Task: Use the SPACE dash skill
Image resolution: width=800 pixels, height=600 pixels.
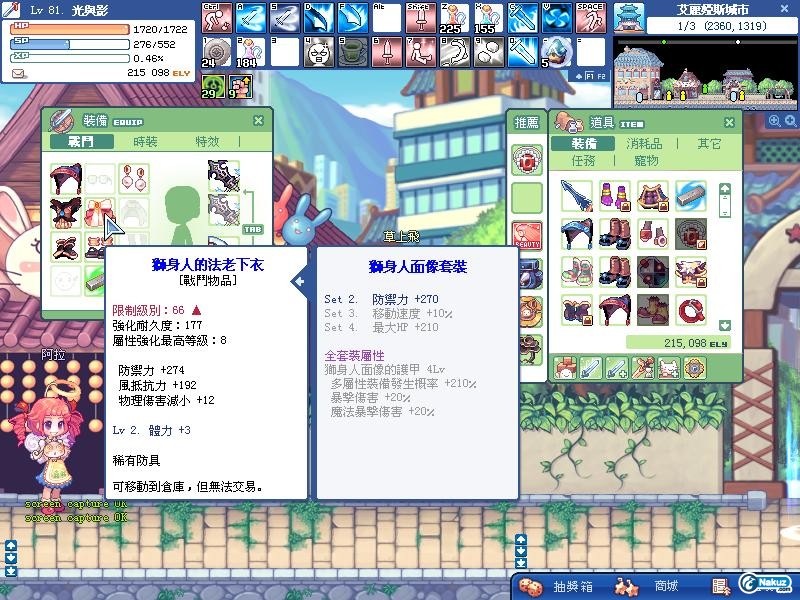Action: [x=591, y=18]
